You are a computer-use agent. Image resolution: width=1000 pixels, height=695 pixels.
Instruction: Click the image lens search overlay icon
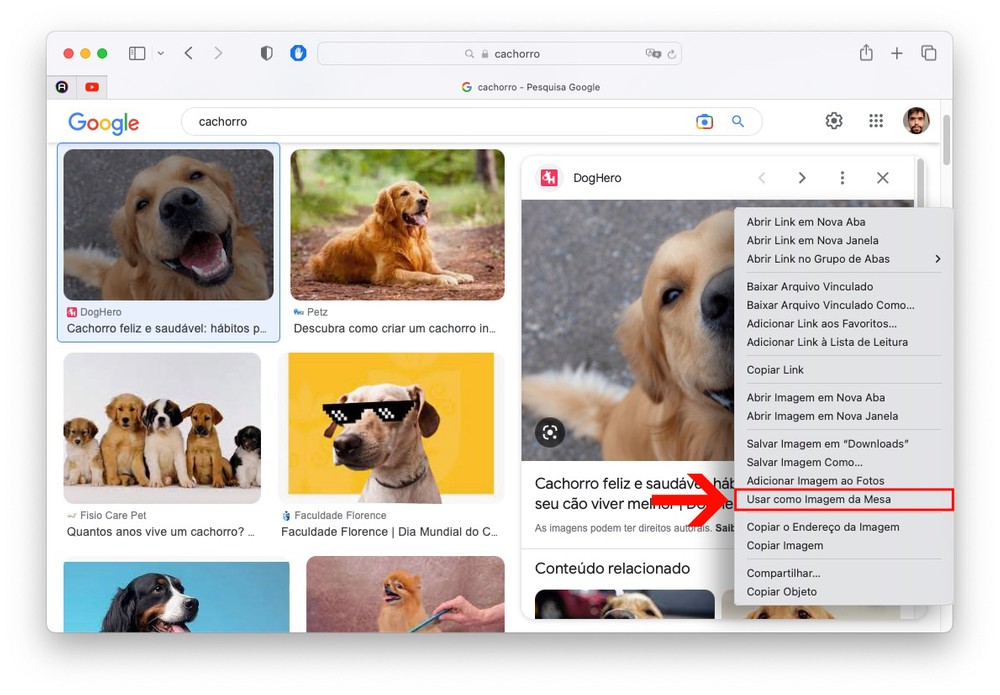click(x=550, y=432)
